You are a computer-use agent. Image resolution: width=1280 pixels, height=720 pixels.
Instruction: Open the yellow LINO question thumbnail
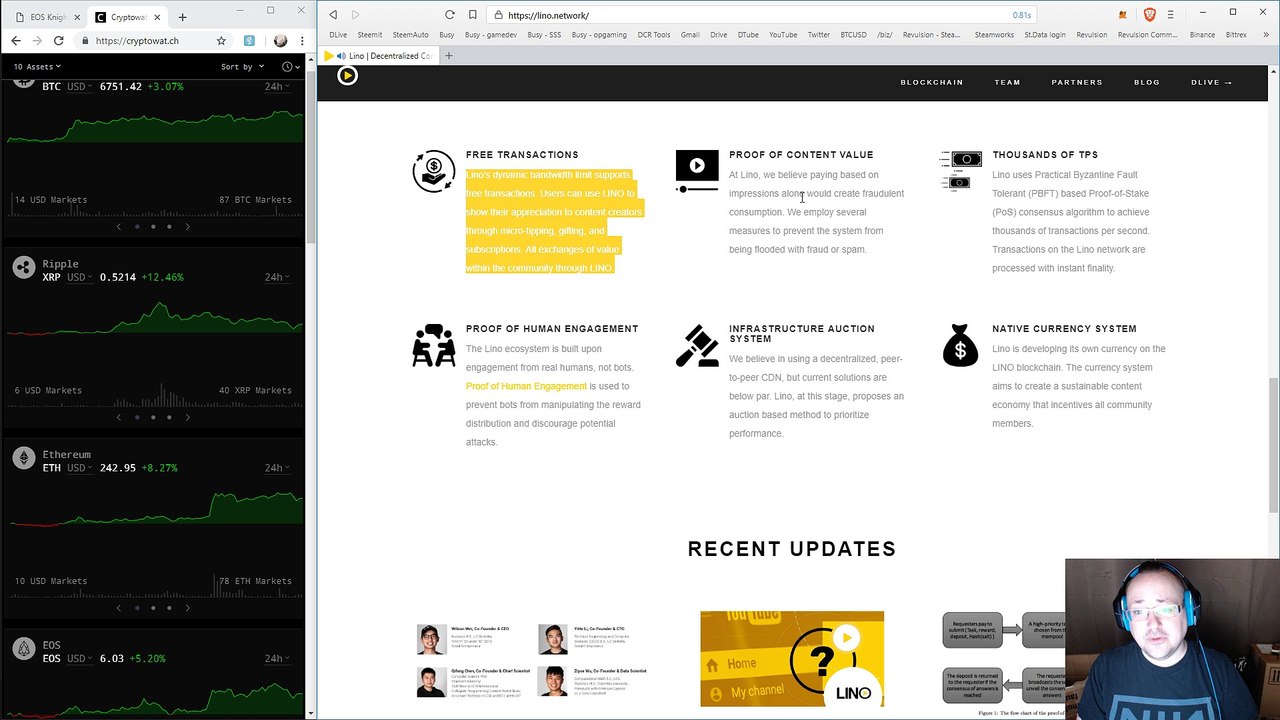coord(792,659)
